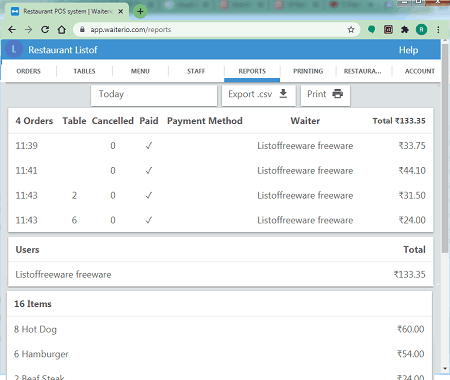Open the ACCOUNT tab
450x380 pixels.
[420, 71]
